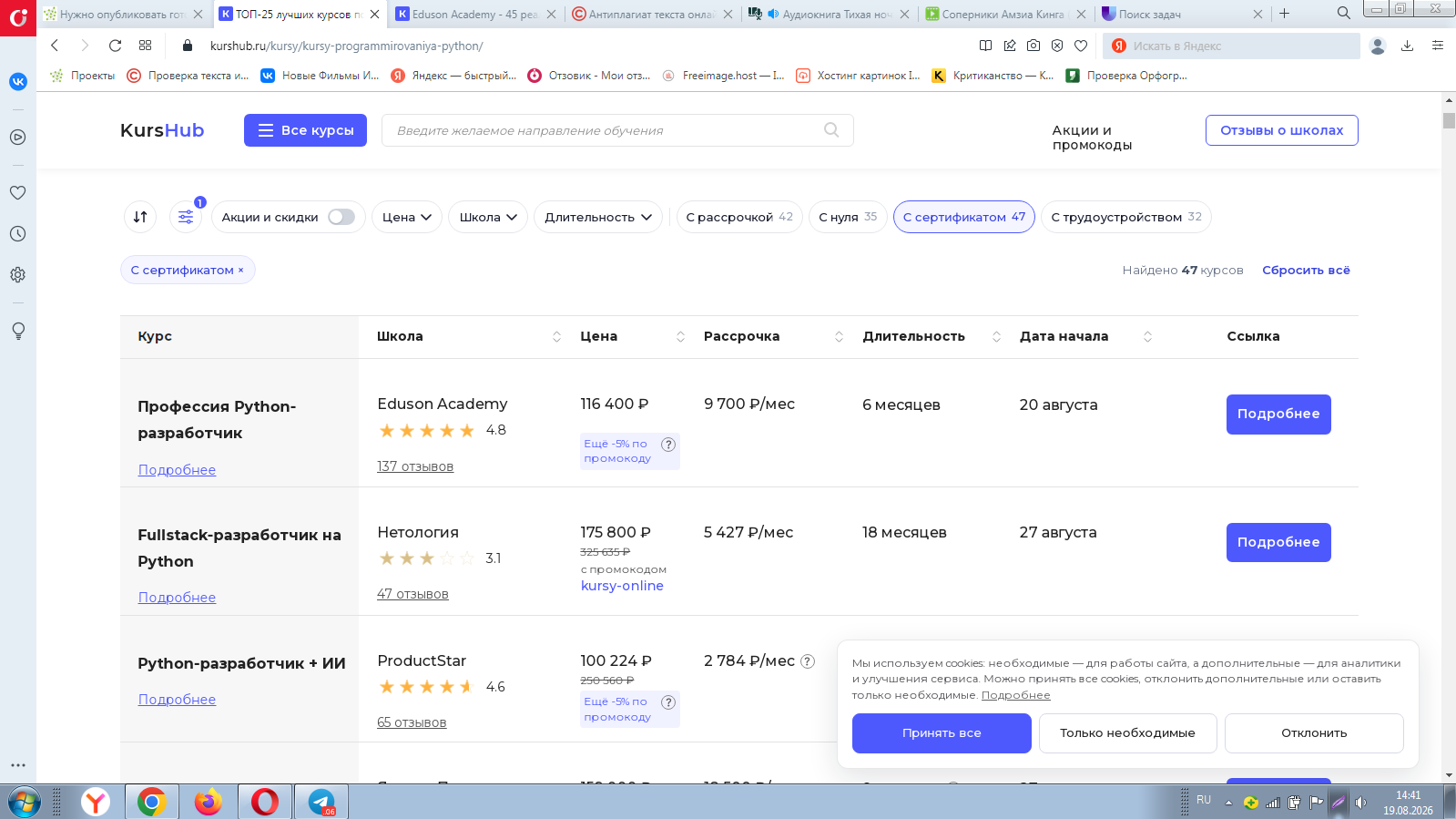Open the filter sliders icon with badge
1456x819 pixels.
186,217
